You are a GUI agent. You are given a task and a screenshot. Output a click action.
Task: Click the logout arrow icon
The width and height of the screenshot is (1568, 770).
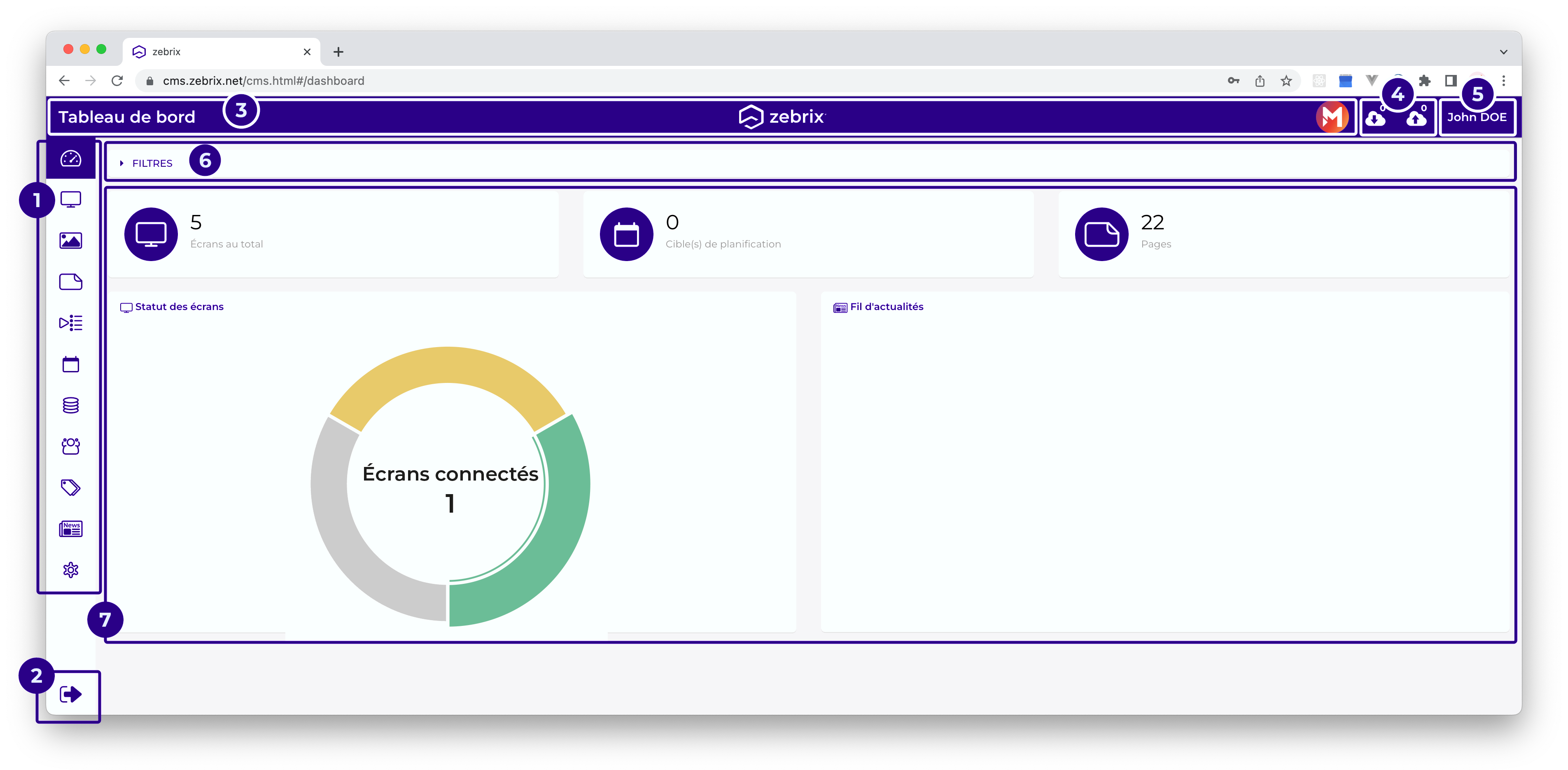click(x=70, y=694)
